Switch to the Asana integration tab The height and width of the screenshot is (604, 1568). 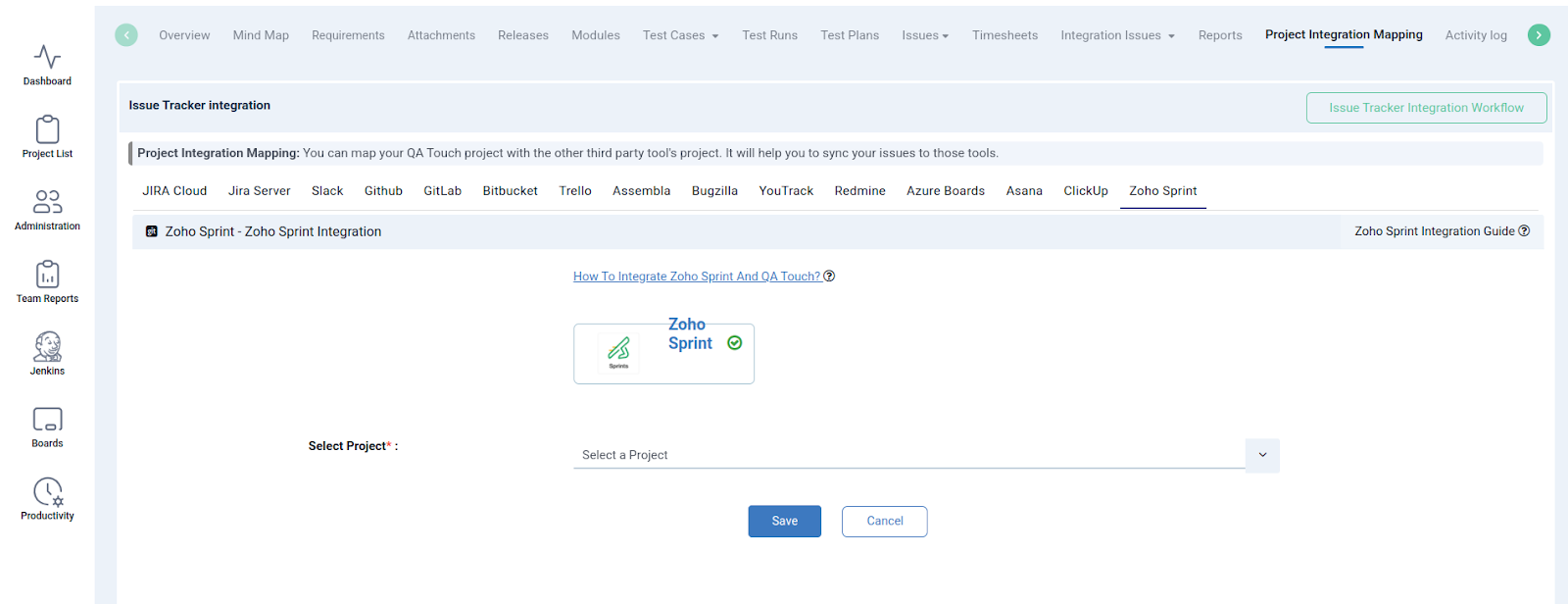(x=1024, y=191)
